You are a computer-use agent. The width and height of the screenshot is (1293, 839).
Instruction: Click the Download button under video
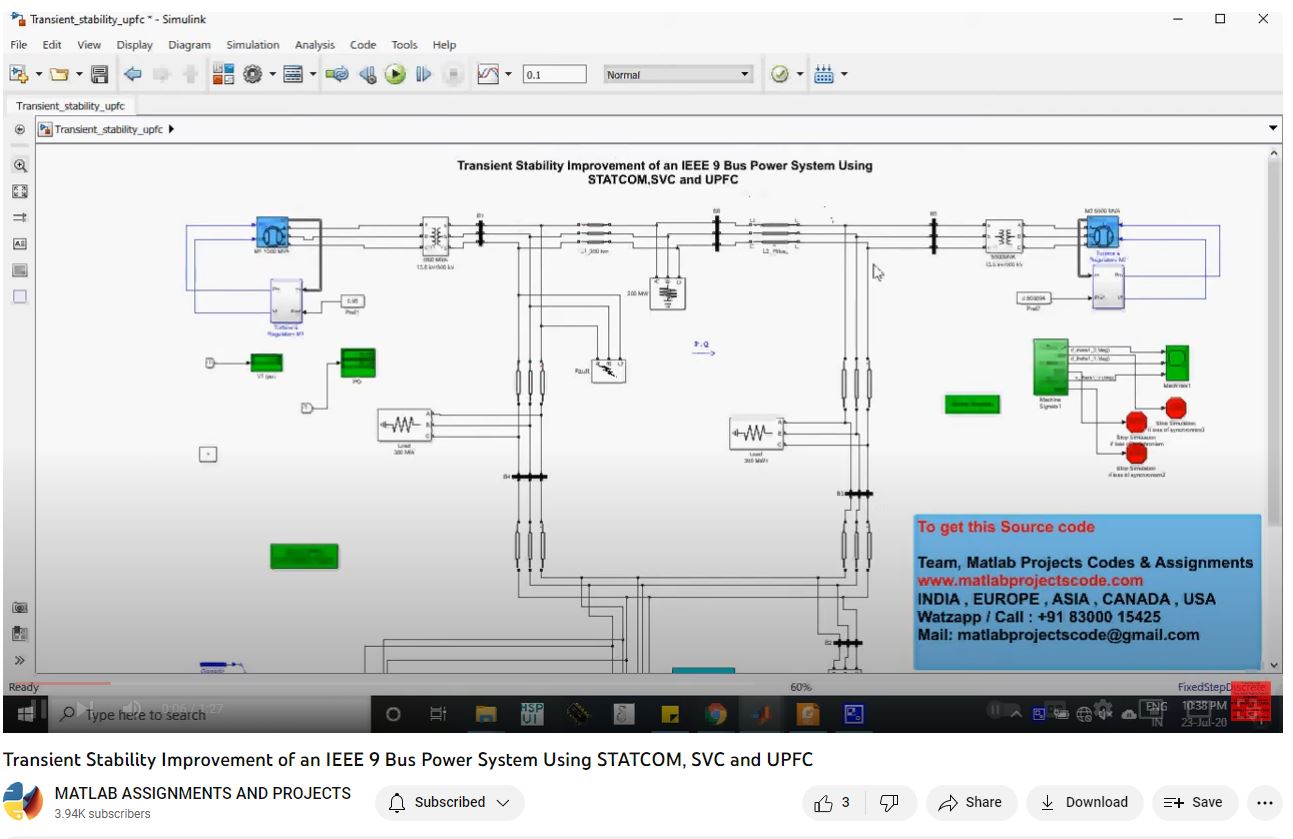tap(1084, 802)
